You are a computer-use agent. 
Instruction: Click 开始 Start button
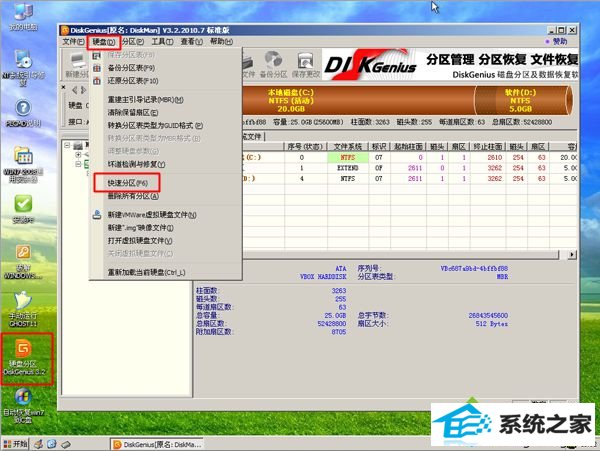tap(16, 444)
